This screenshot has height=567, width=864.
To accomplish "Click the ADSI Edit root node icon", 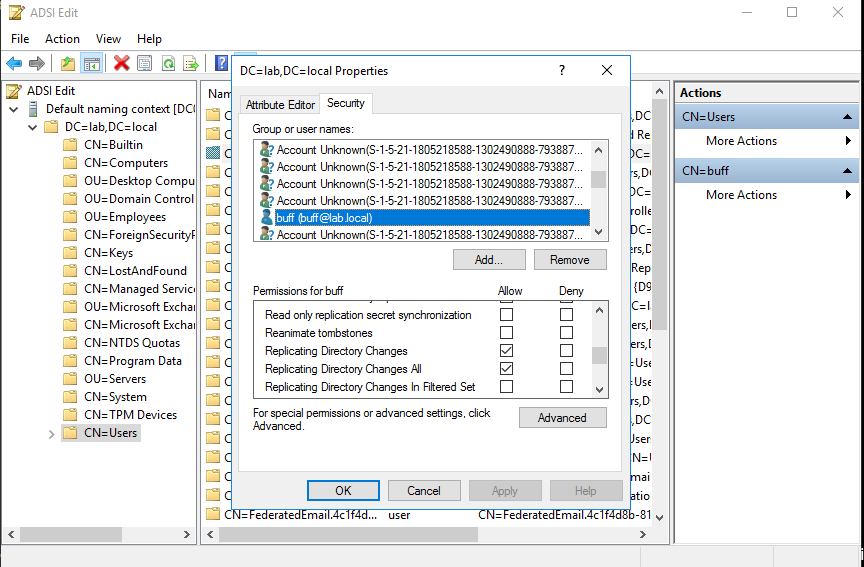I will [15, 91].
